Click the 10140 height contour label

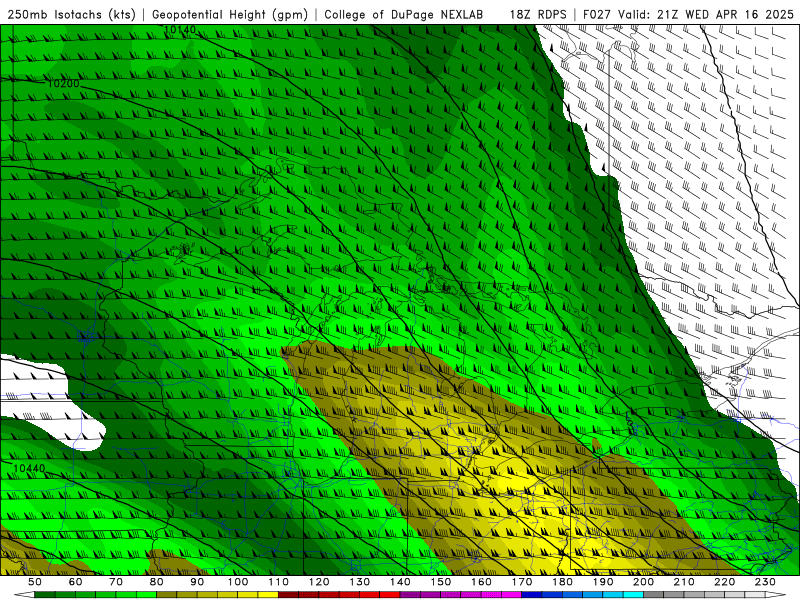(180, 30)
